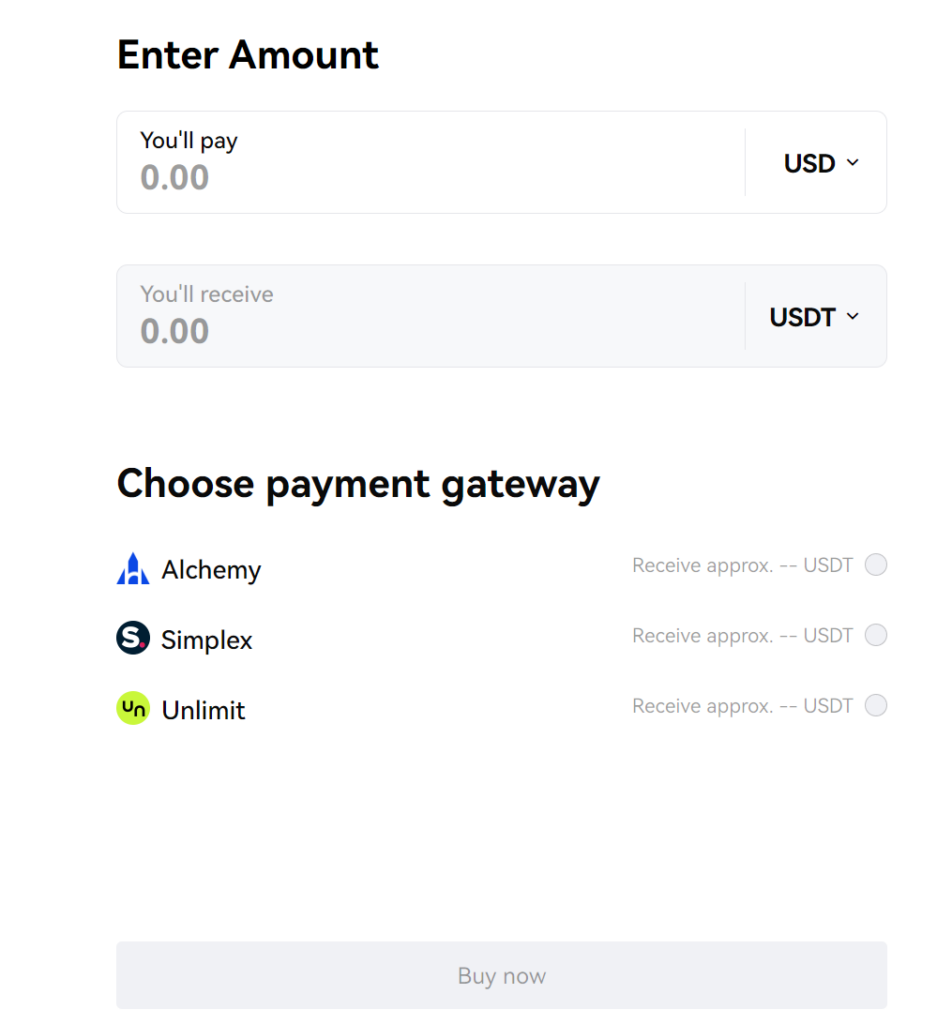Screen dimensions: 952x1024
Task: Select the Alchemy radio button
Action: pyautogui.click(x=876, y=565)
